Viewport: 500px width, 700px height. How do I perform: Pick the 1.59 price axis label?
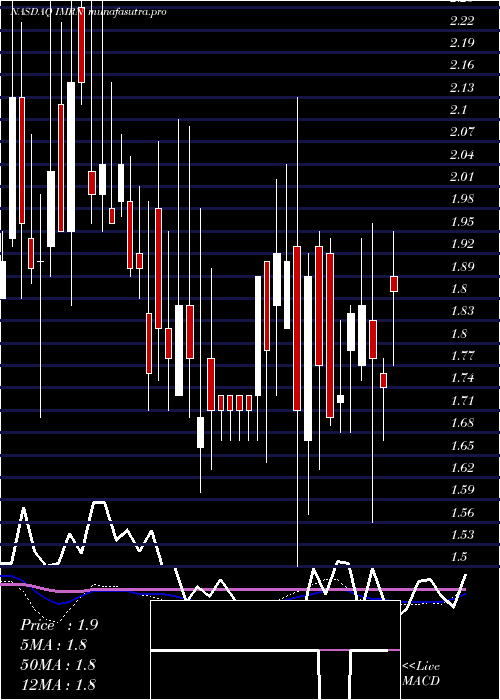[x=462, y=490]
